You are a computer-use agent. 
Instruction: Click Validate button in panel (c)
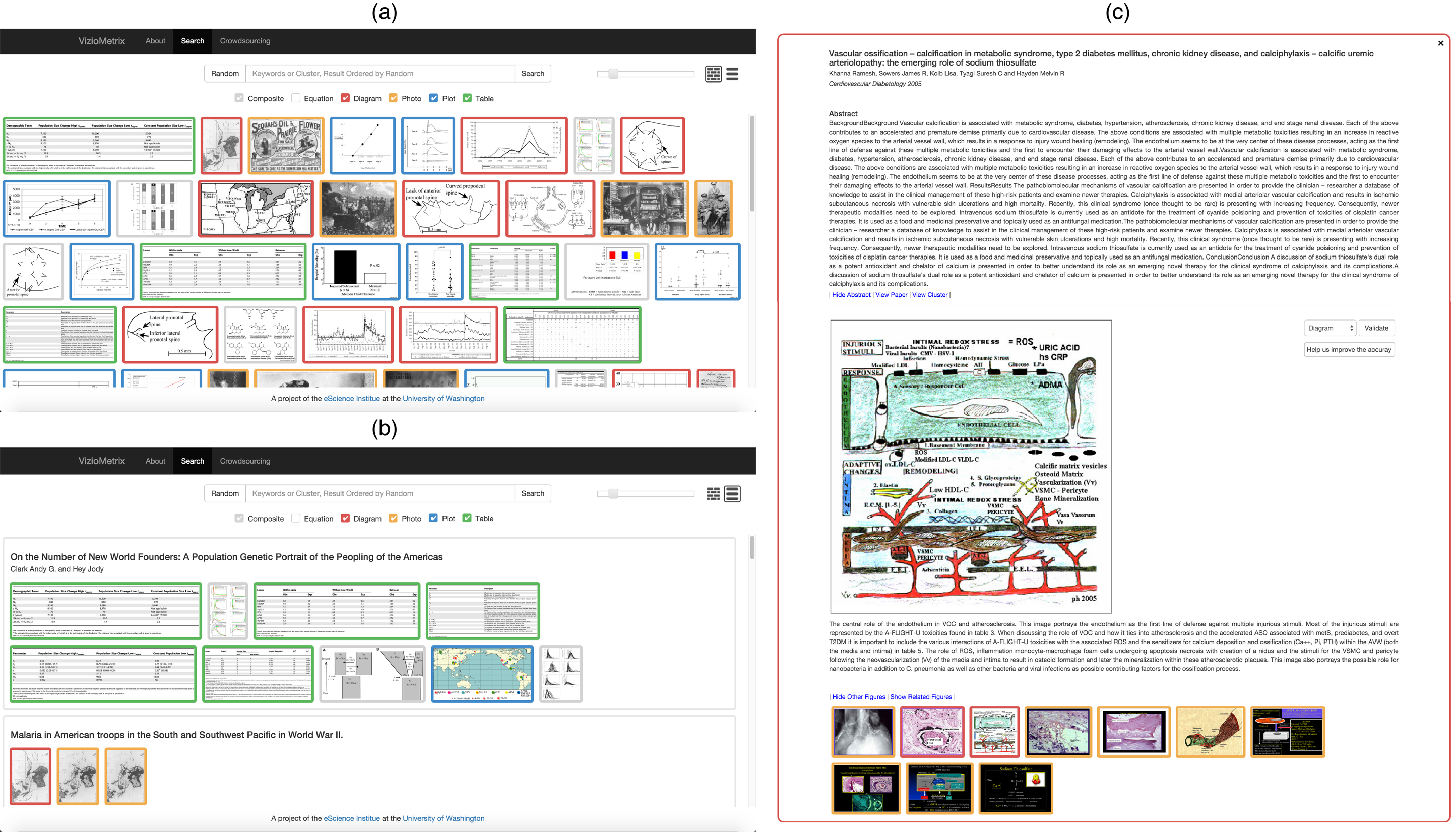click(1376, 328)
